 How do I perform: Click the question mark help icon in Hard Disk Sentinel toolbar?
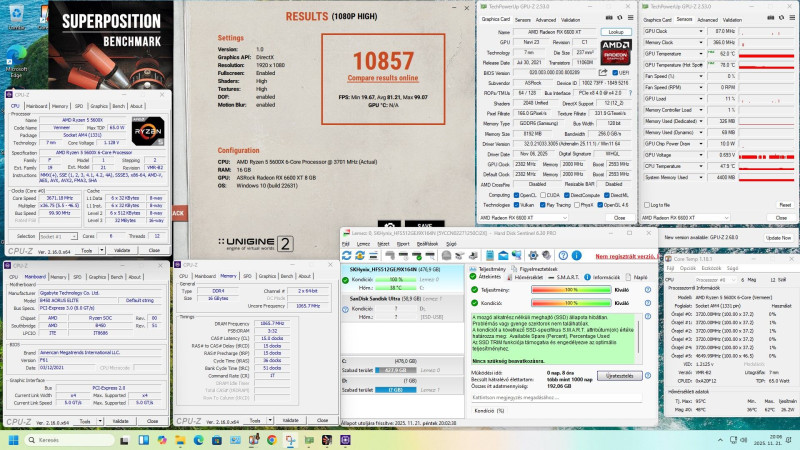[x=563, y=256]
